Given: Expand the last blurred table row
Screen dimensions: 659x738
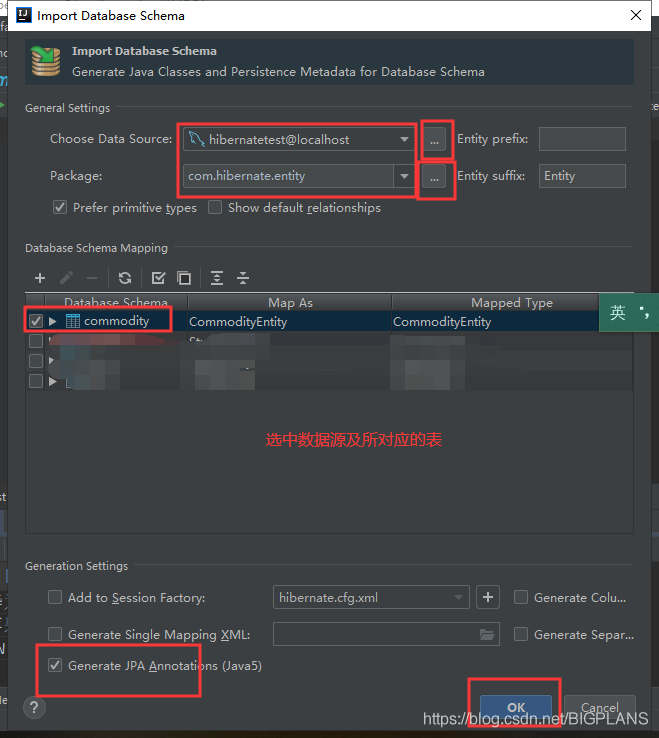Looking at the screenshot, I should coord(53,381).
